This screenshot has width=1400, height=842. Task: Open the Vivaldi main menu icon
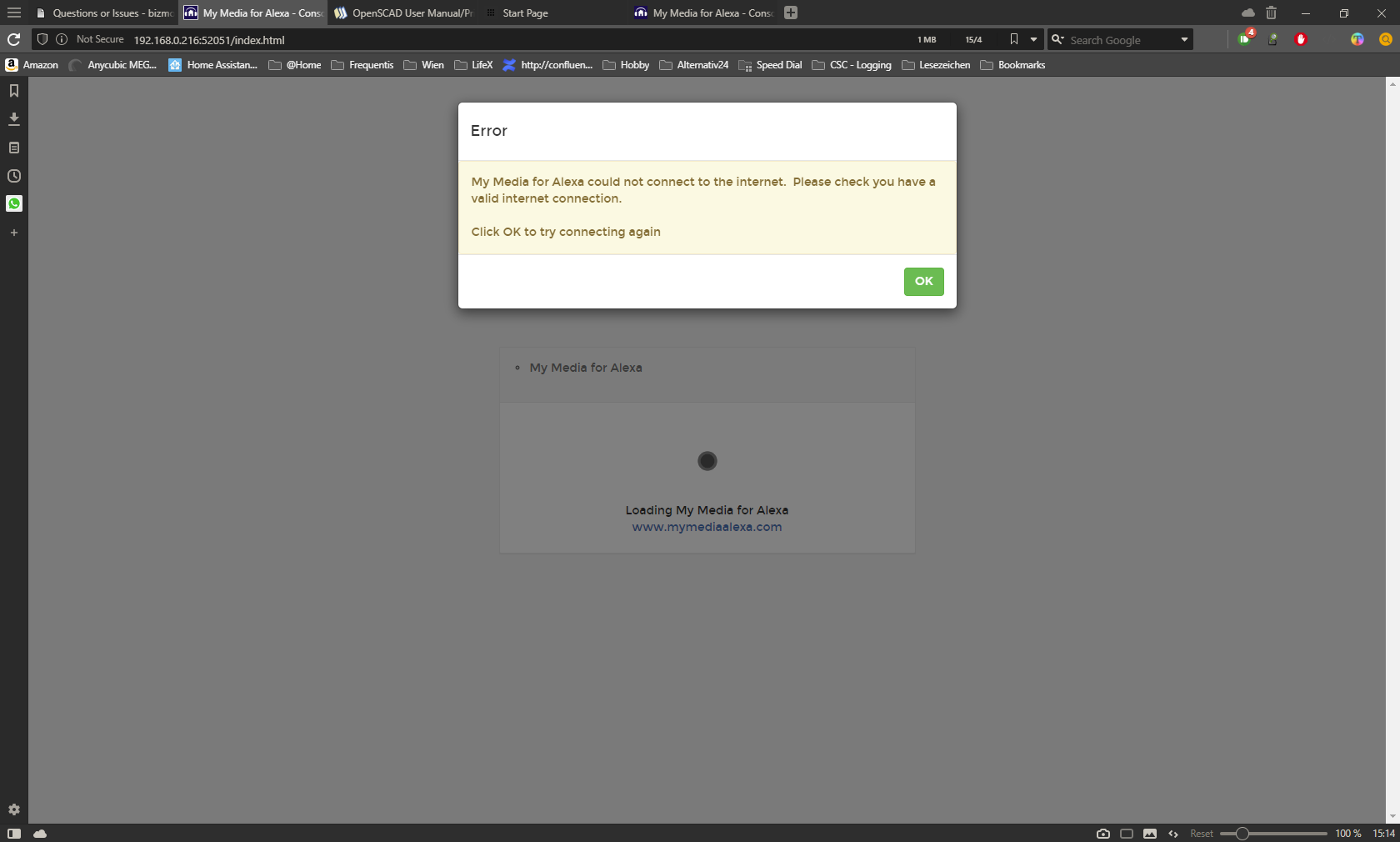[x=14, y=13]
